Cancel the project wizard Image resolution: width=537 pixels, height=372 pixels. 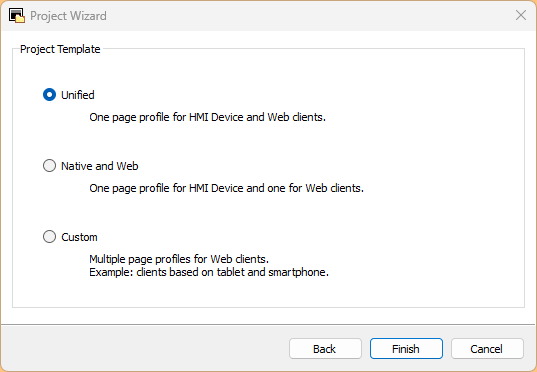487,349
